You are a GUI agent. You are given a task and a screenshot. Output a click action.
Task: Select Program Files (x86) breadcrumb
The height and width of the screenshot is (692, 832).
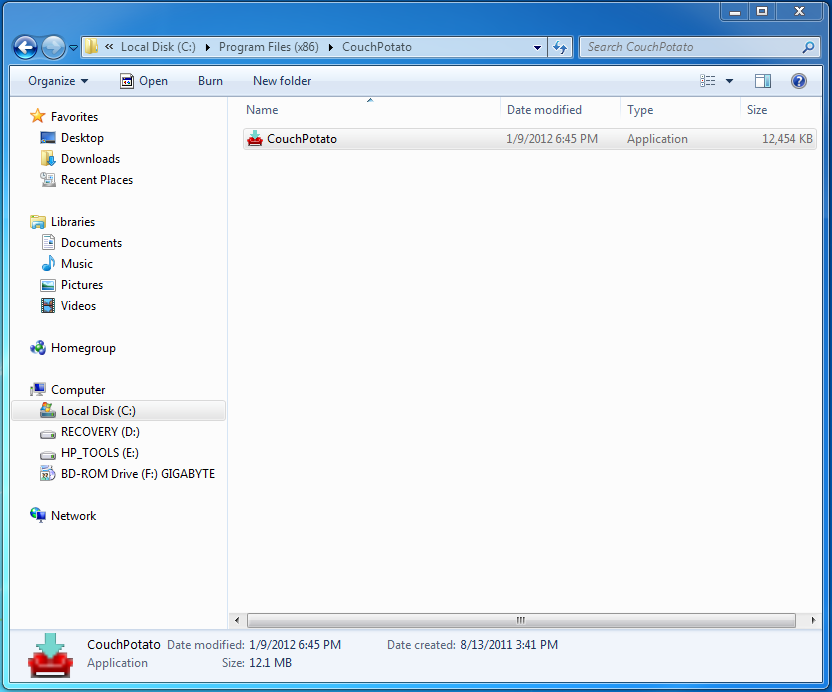(x=268, y=47)
